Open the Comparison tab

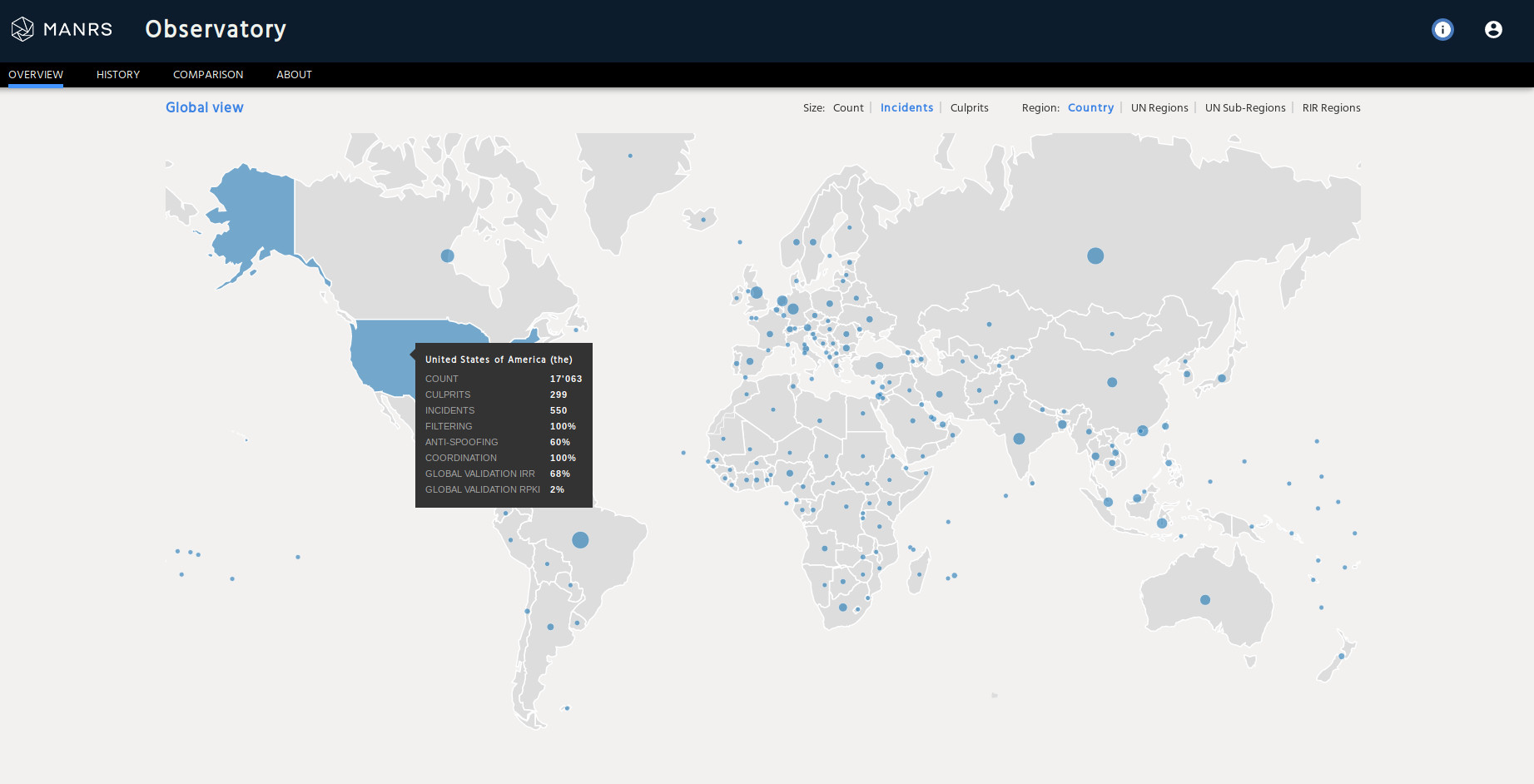click(208, 75)
